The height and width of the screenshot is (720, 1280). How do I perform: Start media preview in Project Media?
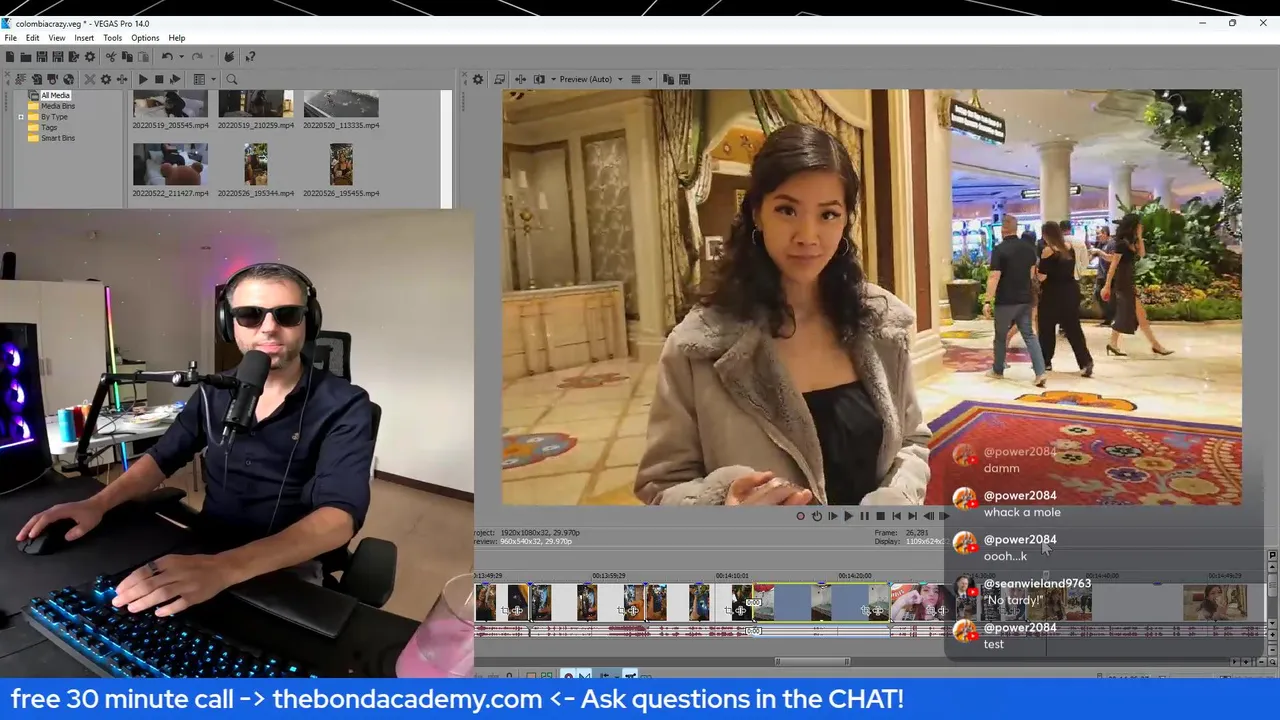pos(143,79)
